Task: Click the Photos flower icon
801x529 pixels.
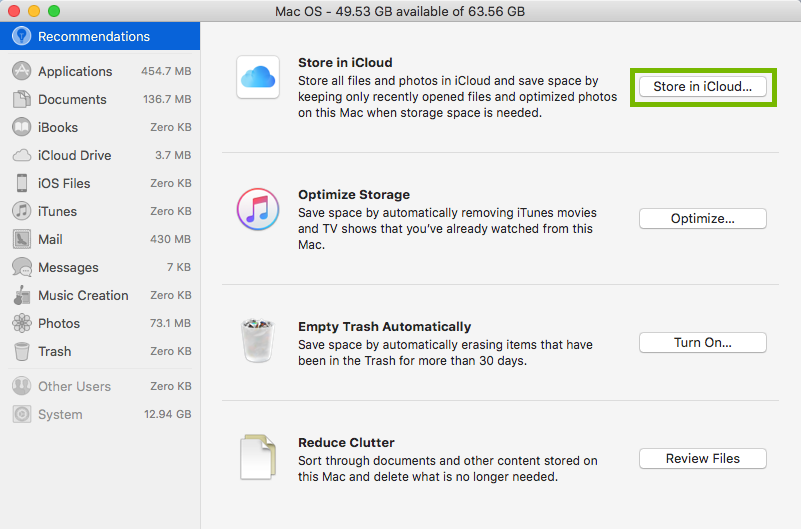Action: 21,323
